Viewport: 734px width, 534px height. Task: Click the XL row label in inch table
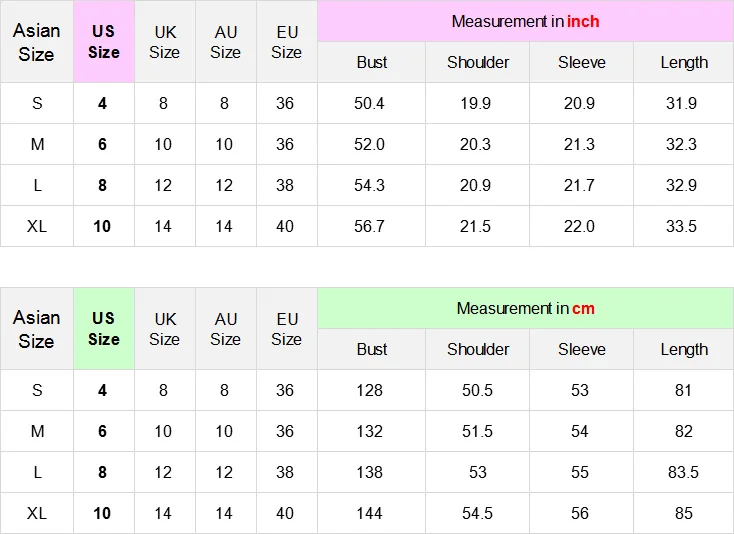pyautogui.click(x=37, y=227)
